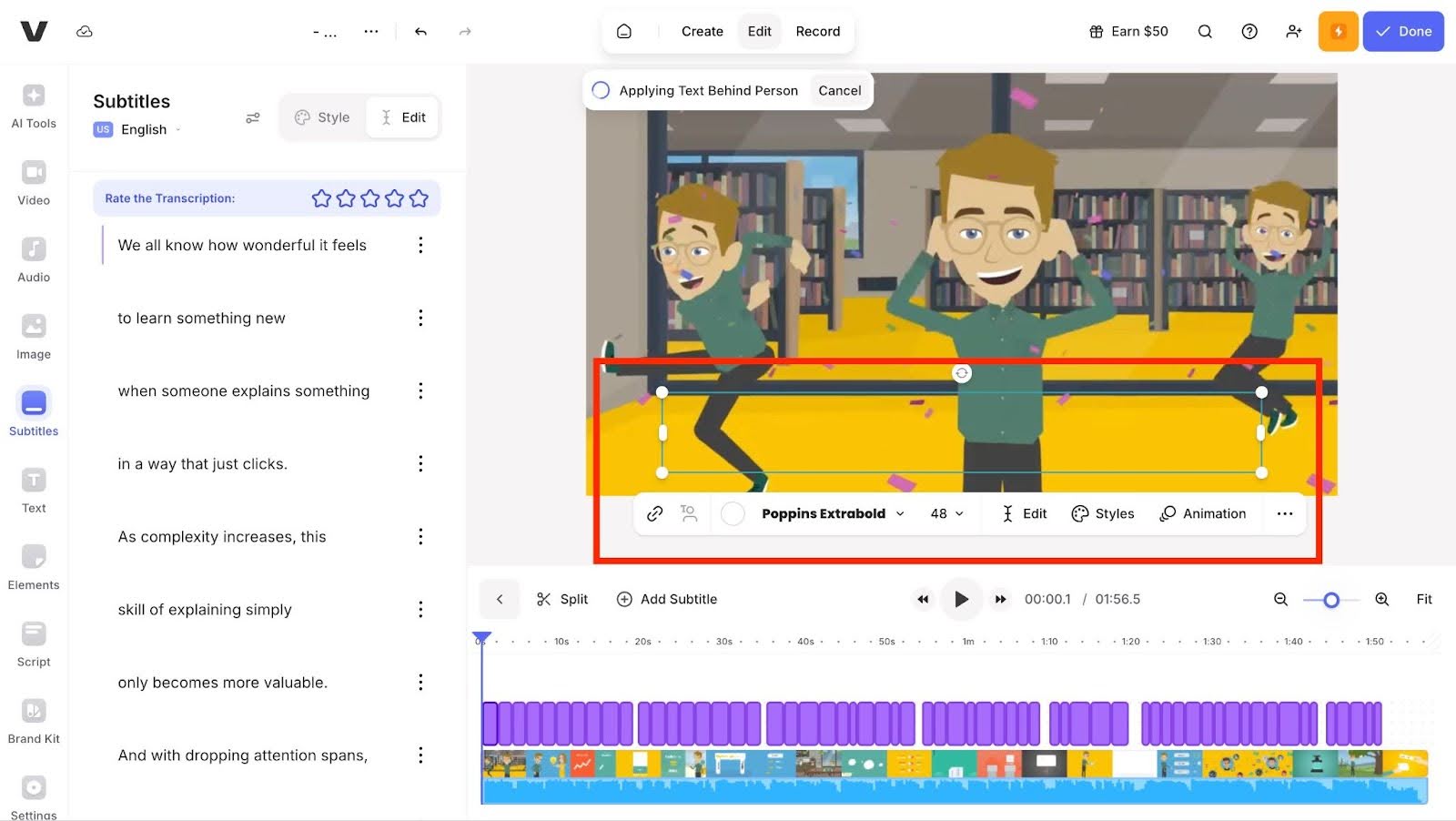
Task: Click the white text color swatch
Action: click(x=733, y=514)
